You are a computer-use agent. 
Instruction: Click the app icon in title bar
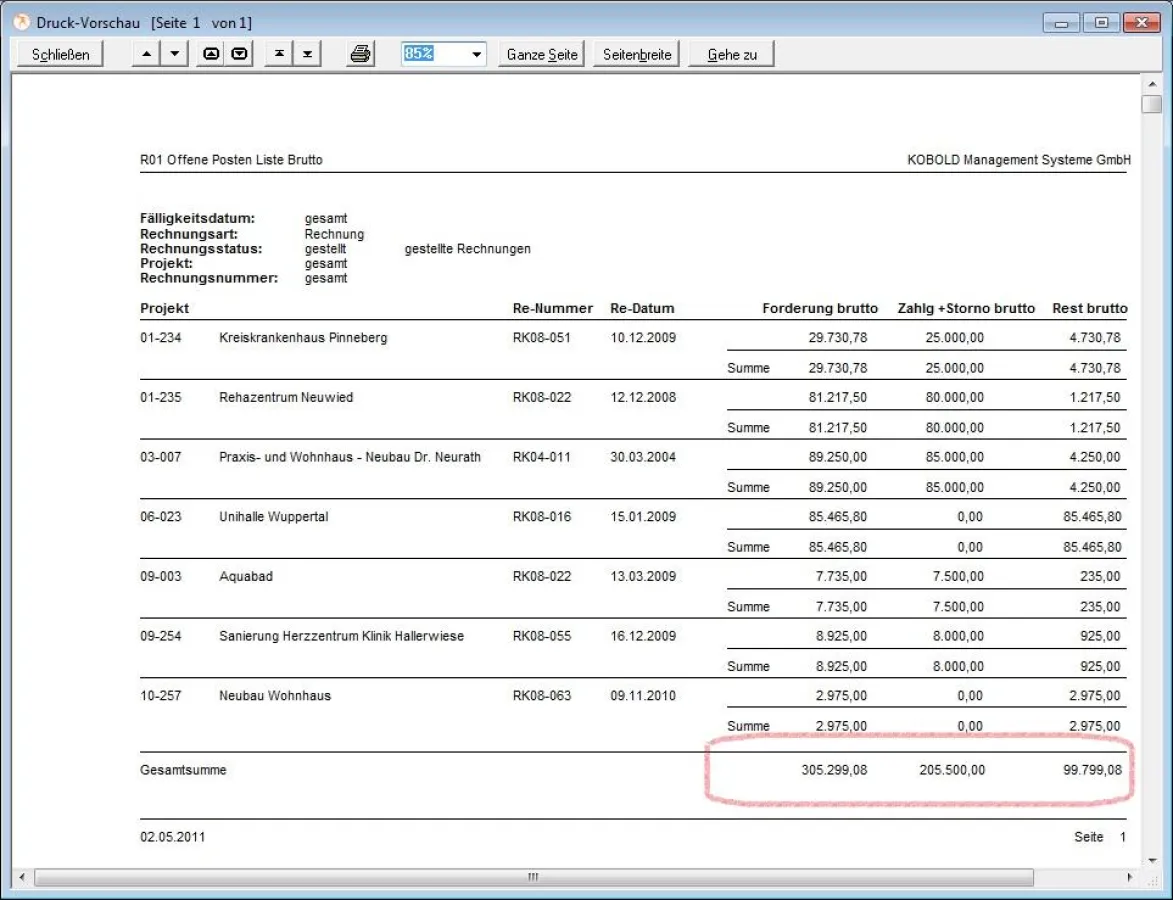tap(21, 22)
